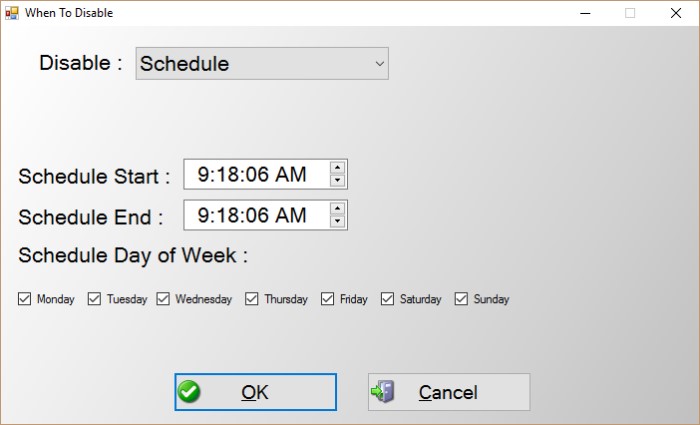Decrease Schedule Start time with down arrow
Screen dimensions: 700x425
338,181
